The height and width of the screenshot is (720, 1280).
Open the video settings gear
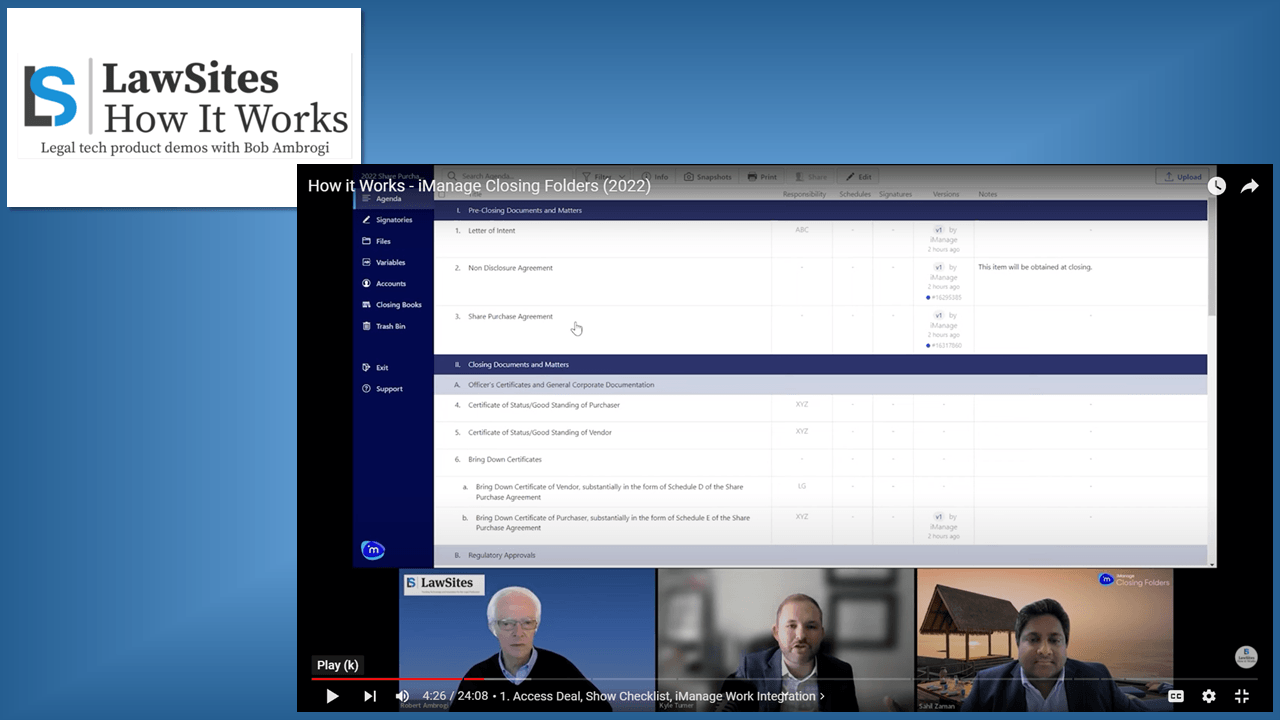point(1209,696)
